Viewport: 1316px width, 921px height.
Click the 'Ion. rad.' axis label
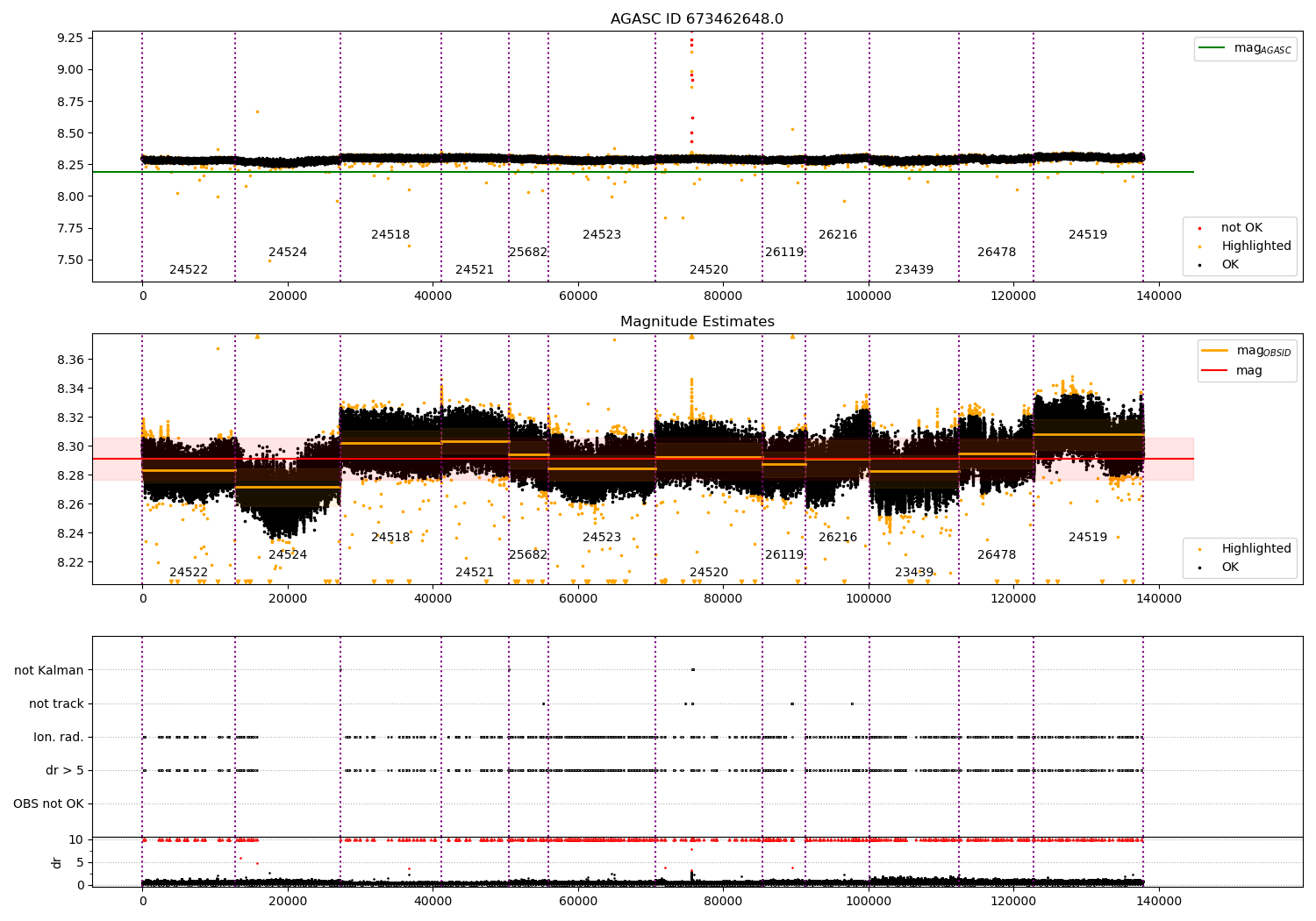tap(59, 737)
